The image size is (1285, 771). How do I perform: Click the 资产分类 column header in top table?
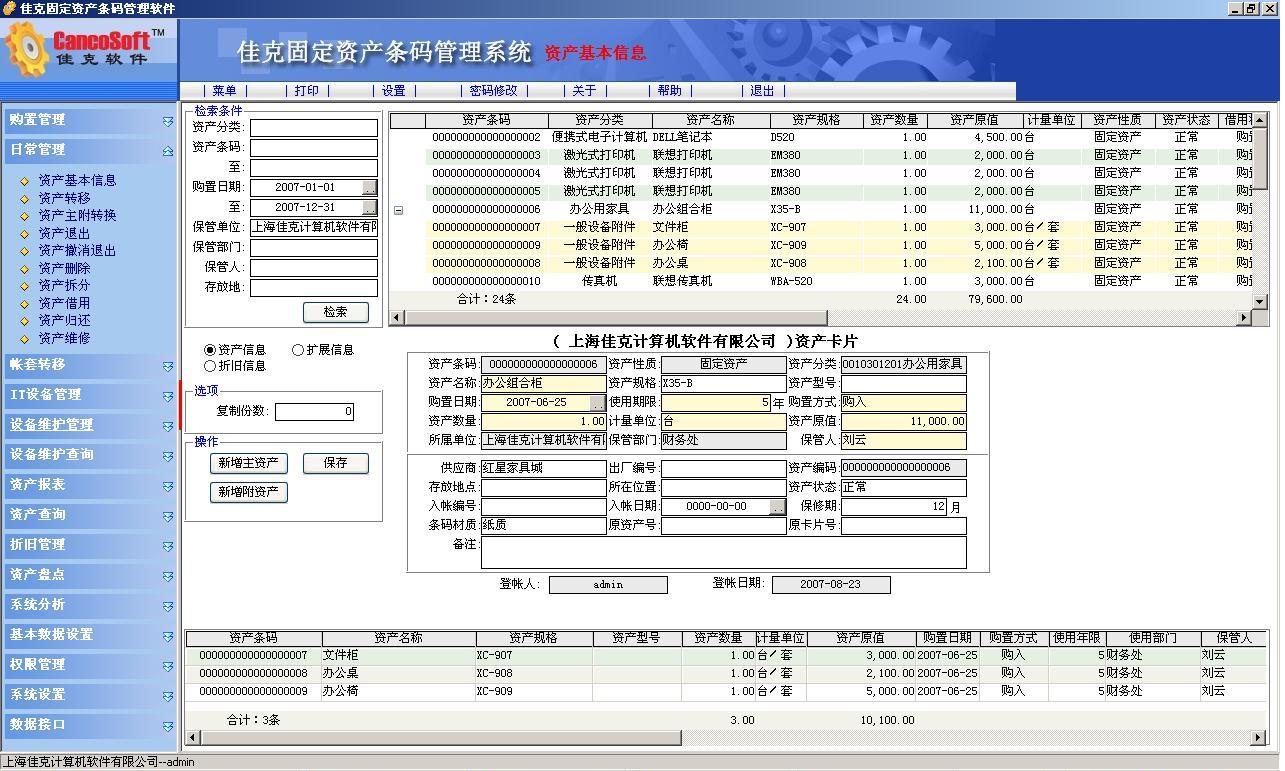(x=600, y=120)
